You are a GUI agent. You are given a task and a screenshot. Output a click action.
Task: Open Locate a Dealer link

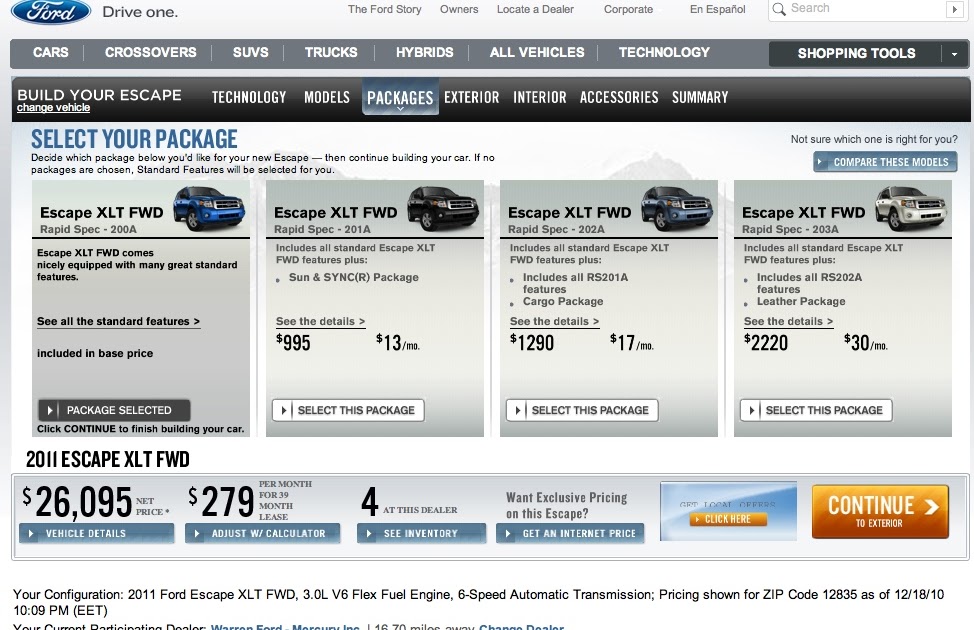[x=535, y=9]
